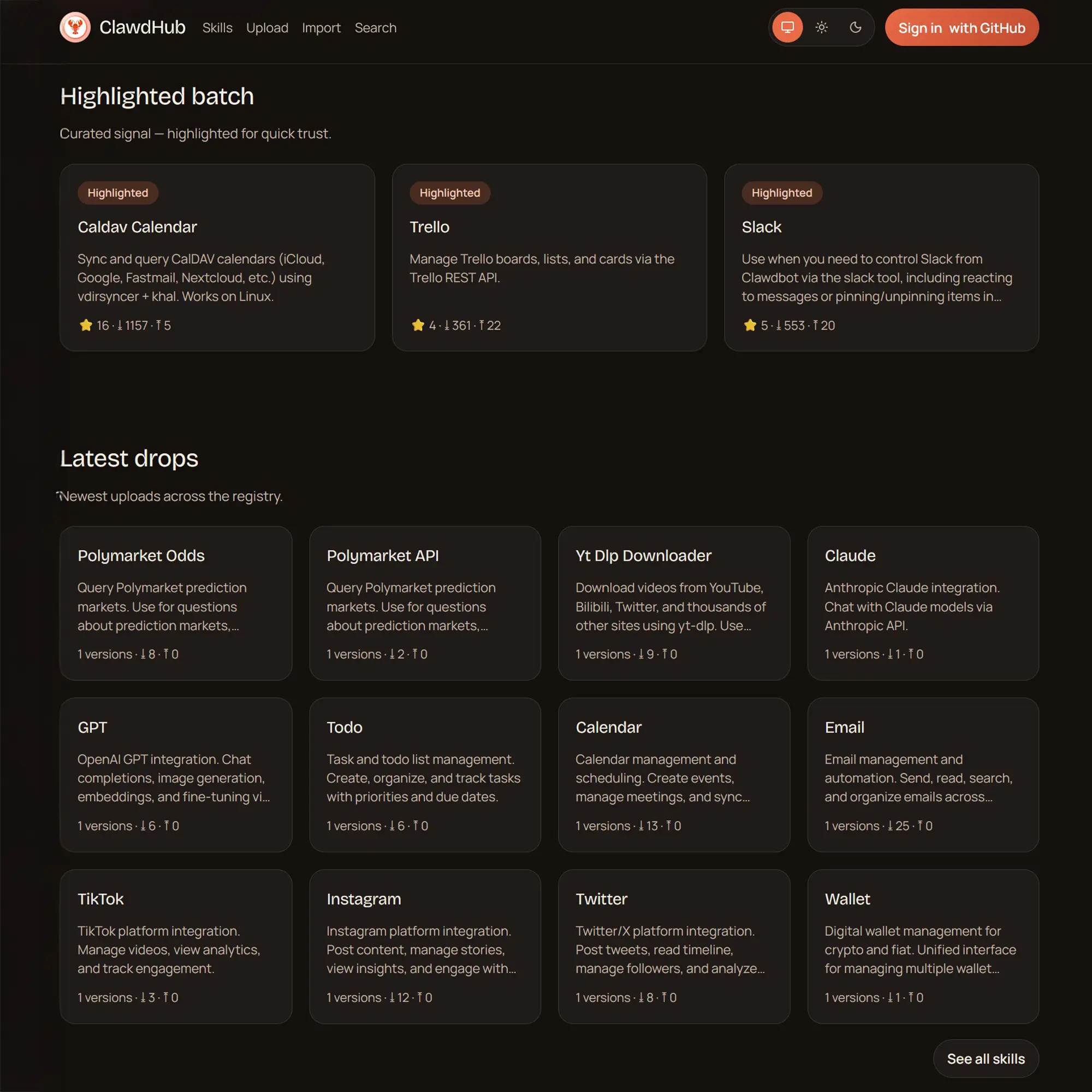Click star icon on Slack card
The width and height of the screenshot is (1092, 1092).
pyautogui.click(x=750, y=325)
